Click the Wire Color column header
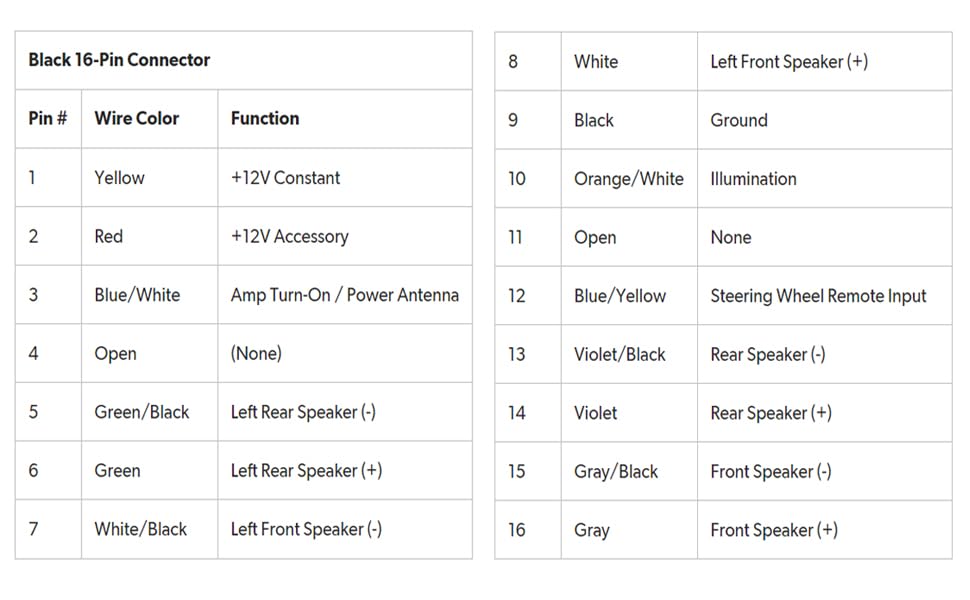Screen dimensions: 970x600 tap(136, 118)
